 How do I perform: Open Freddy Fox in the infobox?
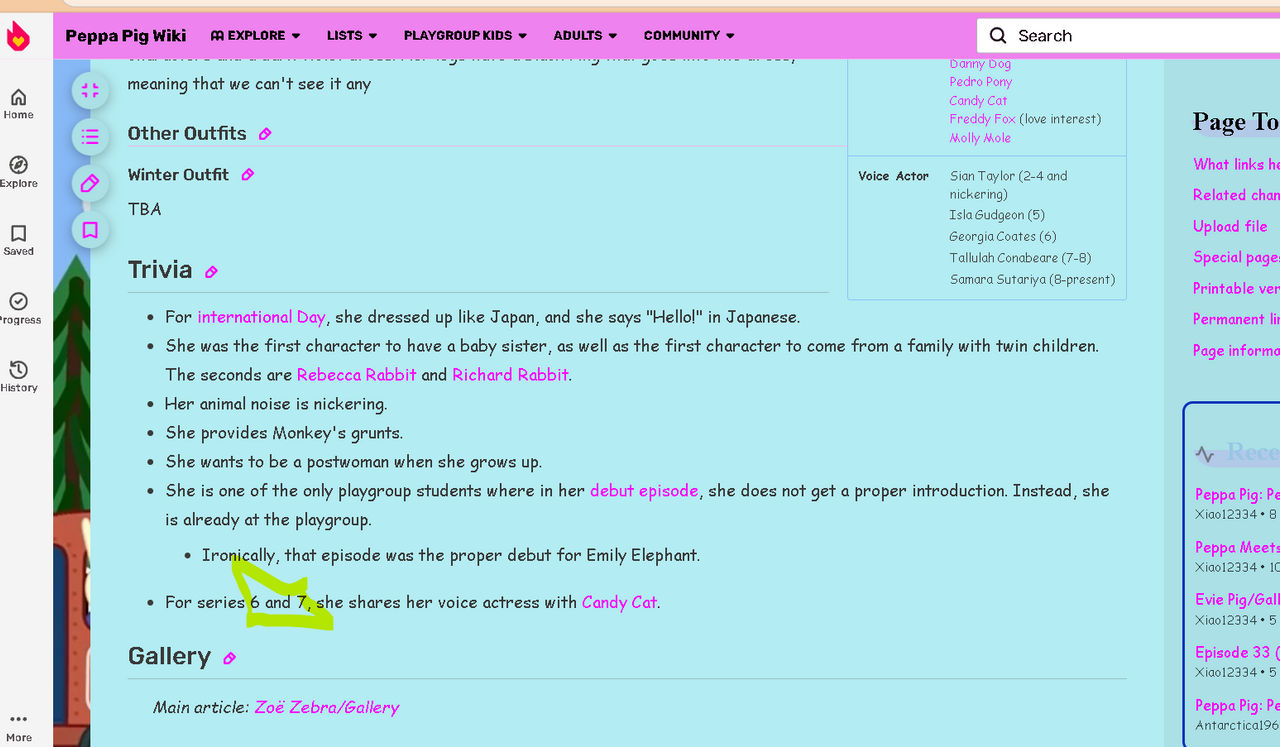(982, 119)
